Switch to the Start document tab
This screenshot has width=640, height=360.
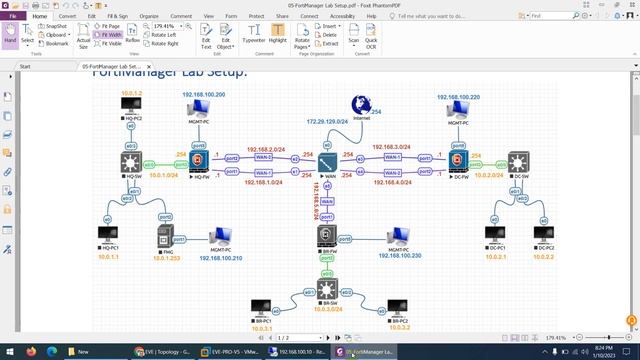click(25, 66)
